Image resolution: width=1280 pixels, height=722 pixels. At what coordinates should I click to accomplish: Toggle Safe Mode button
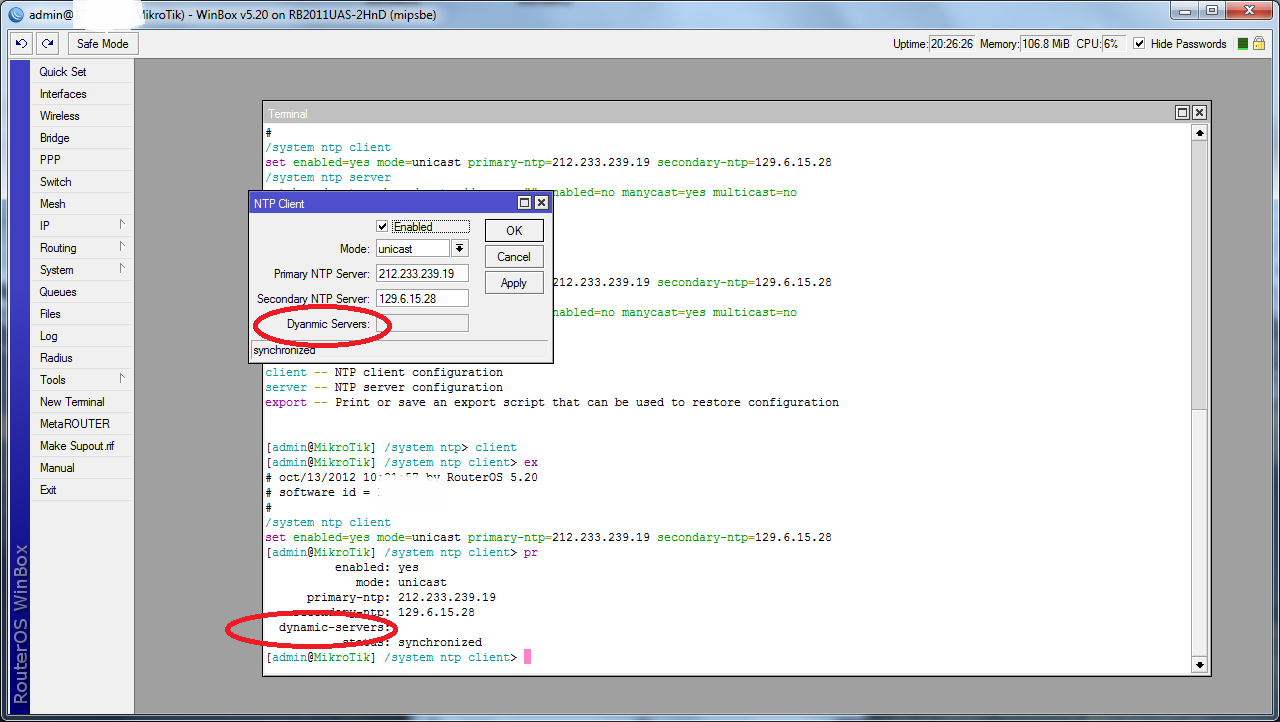[102, 44]
